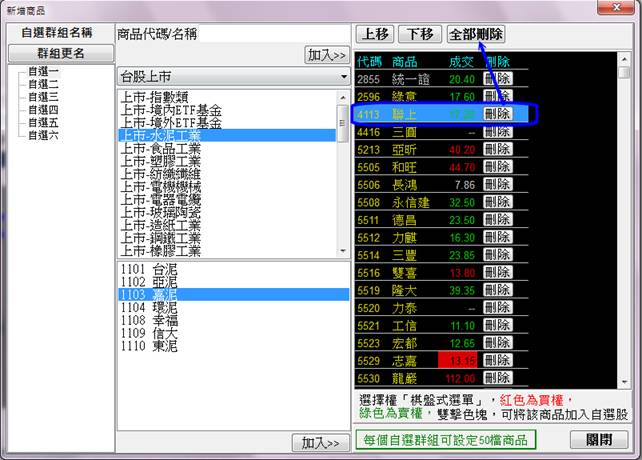Choose the 上市-境內ETF基金 category

pos(170,109)
